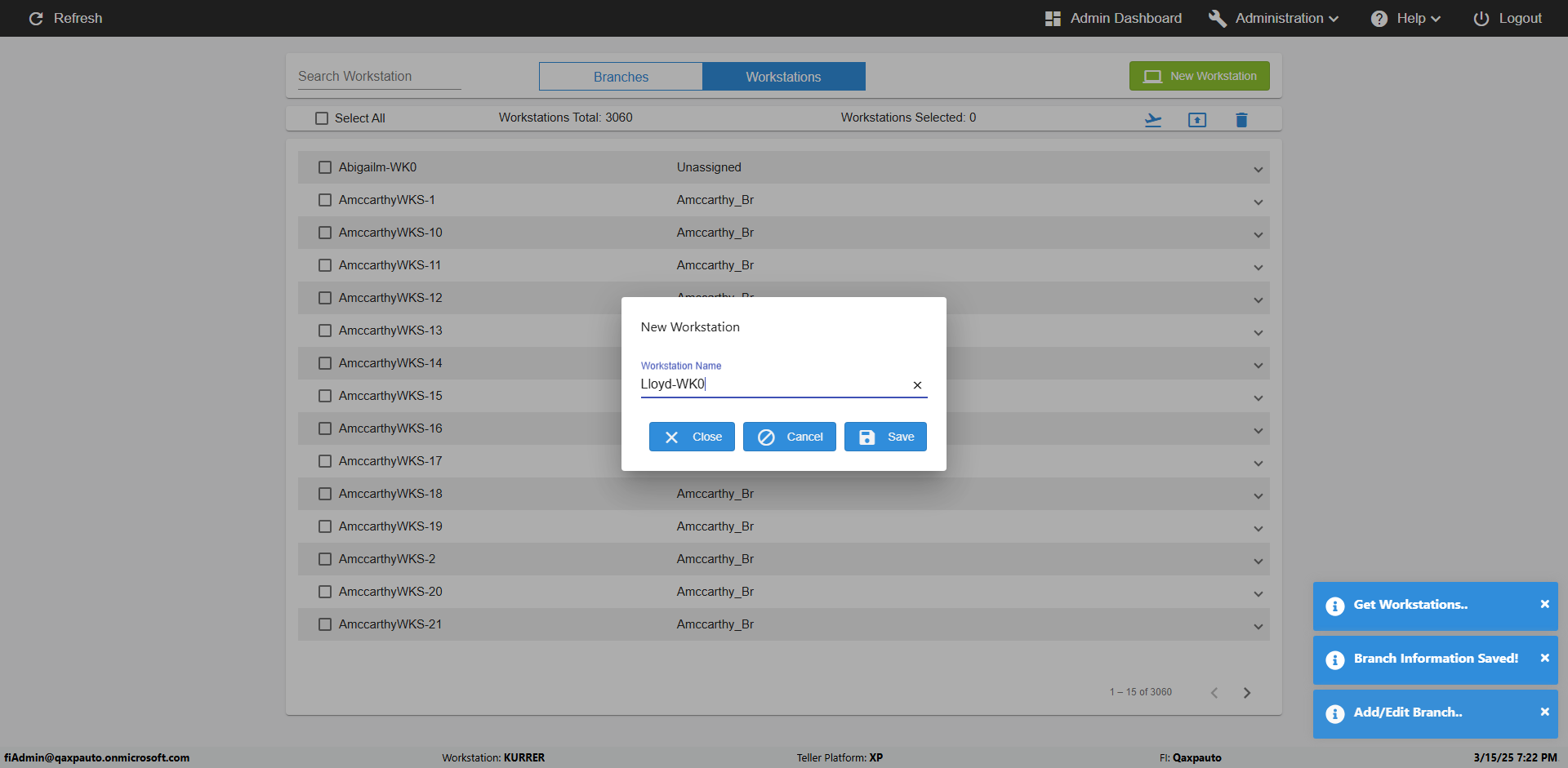
Task: Expand the AmccarthyWKS-21 row chevron
Action: point(1258,627)
